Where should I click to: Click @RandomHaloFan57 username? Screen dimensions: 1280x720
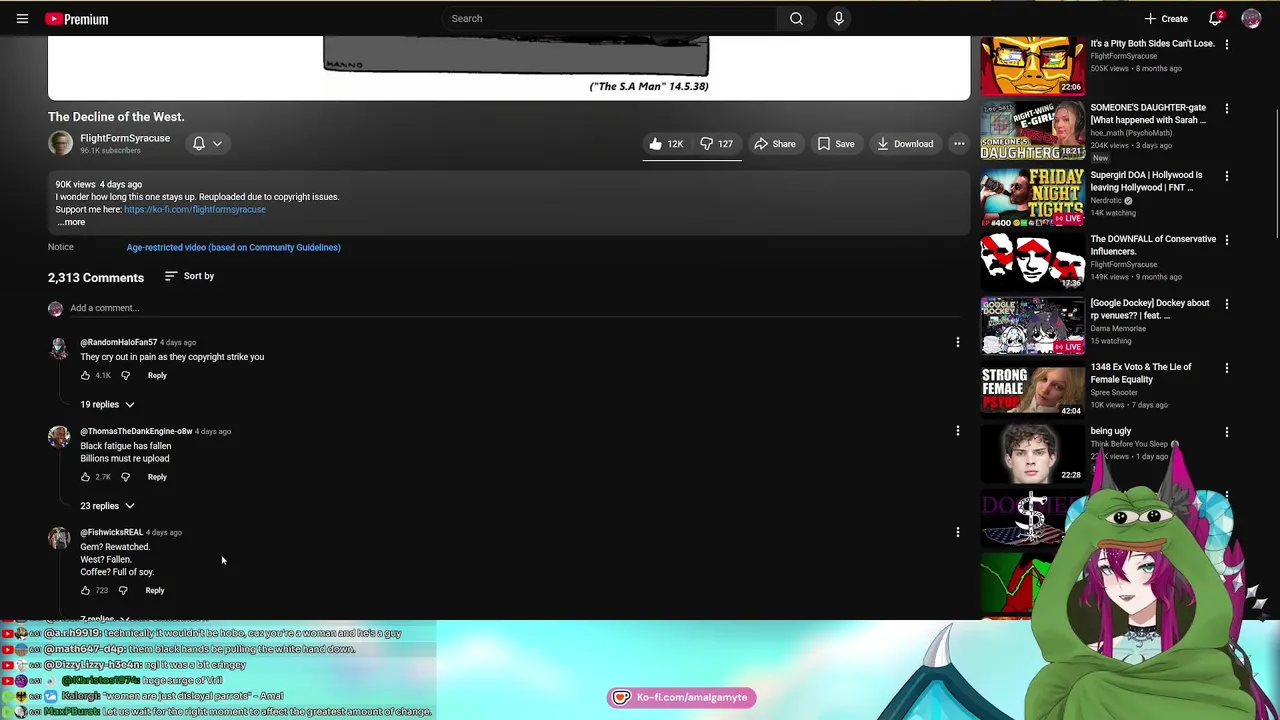(118, 342)
